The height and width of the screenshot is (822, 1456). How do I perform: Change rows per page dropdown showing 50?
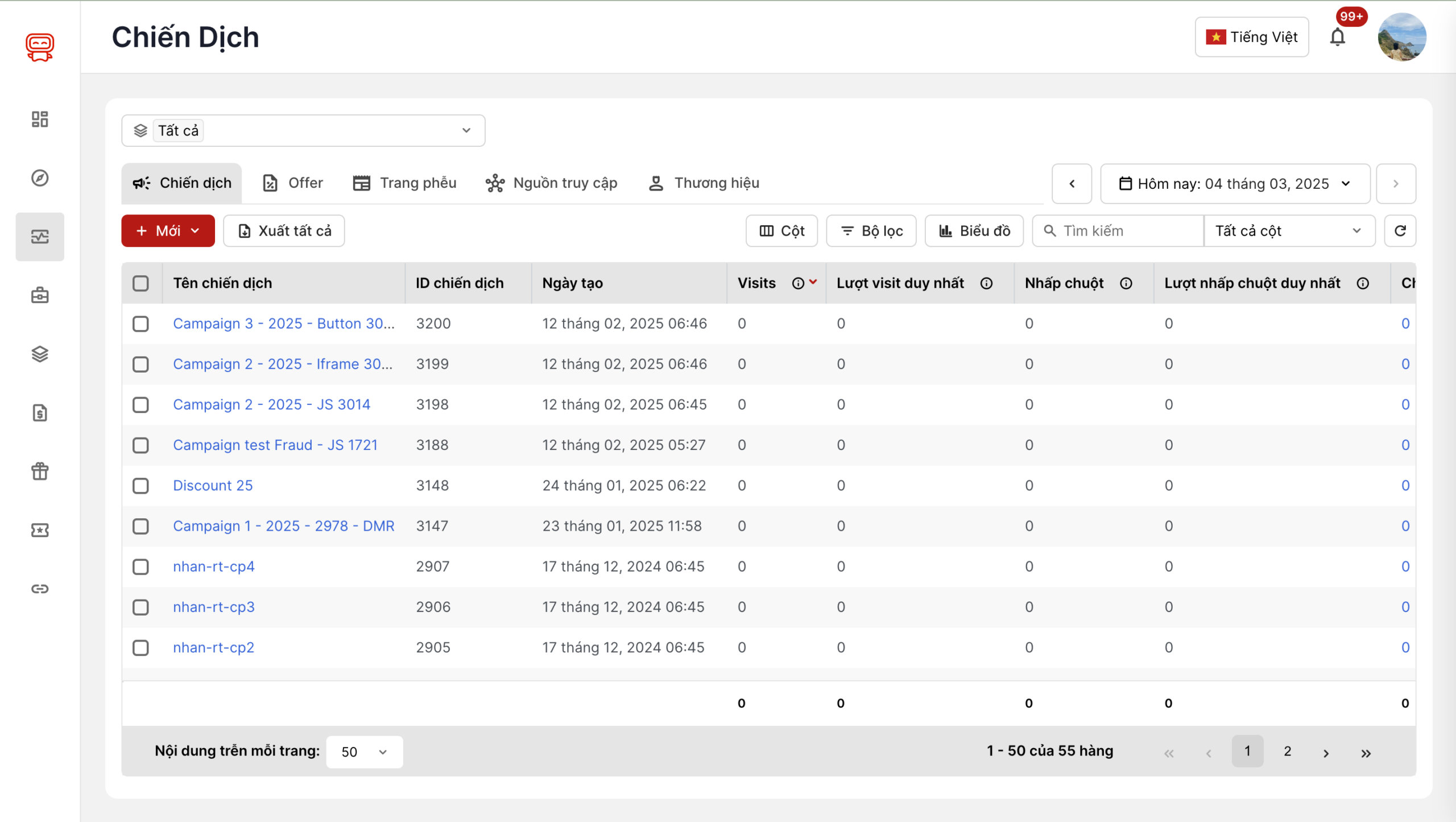pos(364,752)
